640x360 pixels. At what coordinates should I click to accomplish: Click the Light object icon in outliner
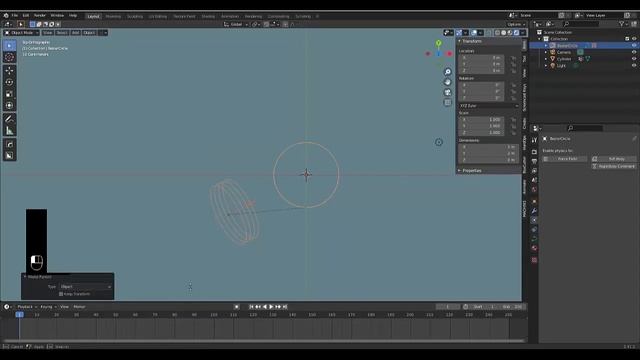click(553, 65)
